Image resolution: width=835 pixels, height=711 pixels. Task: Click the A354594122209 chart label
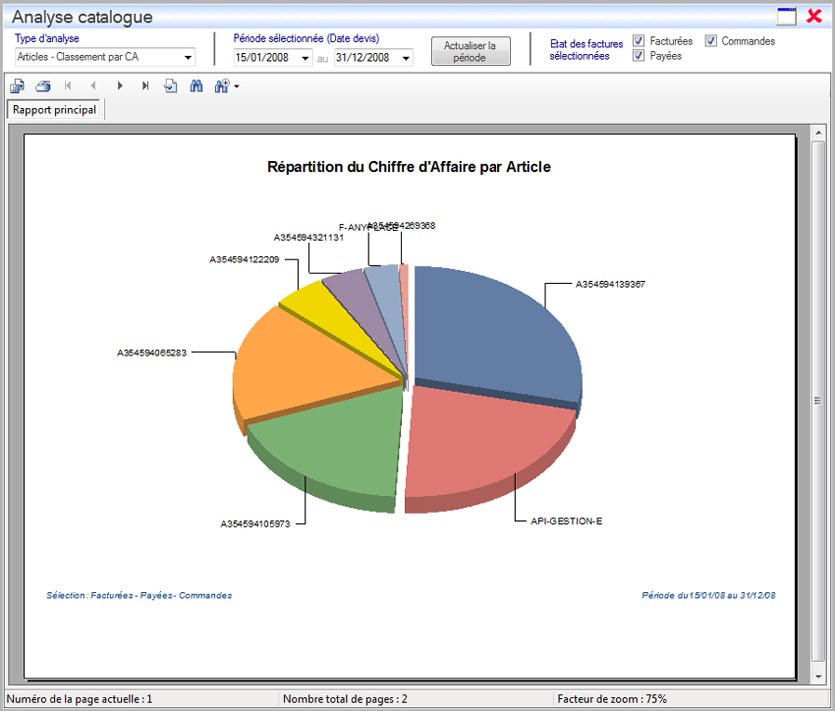(x=244, y=260)
